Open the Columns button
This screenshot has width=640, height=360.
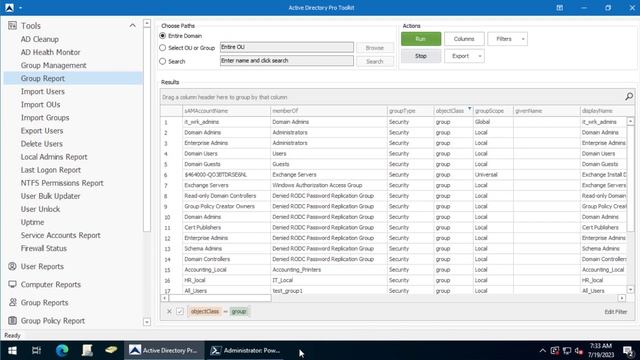(x=464, y=39)
